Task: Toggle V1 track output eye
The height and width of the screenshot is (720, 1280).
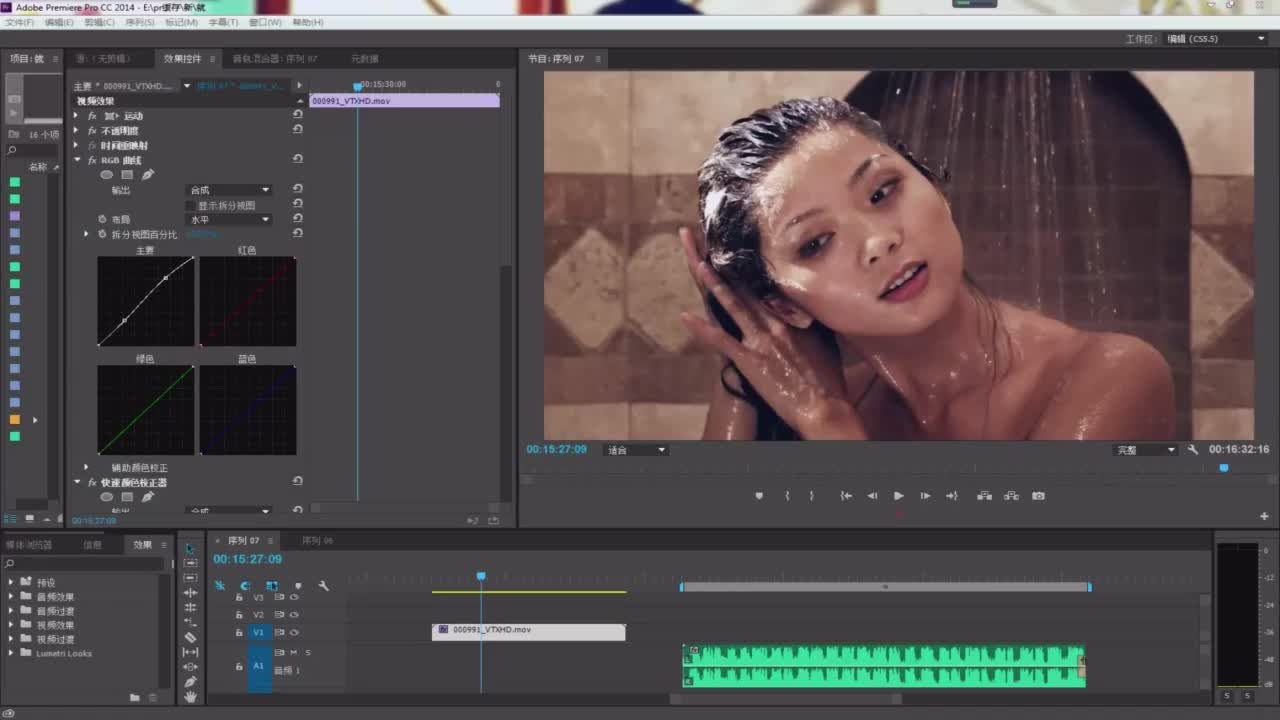Action: [294, 633]
